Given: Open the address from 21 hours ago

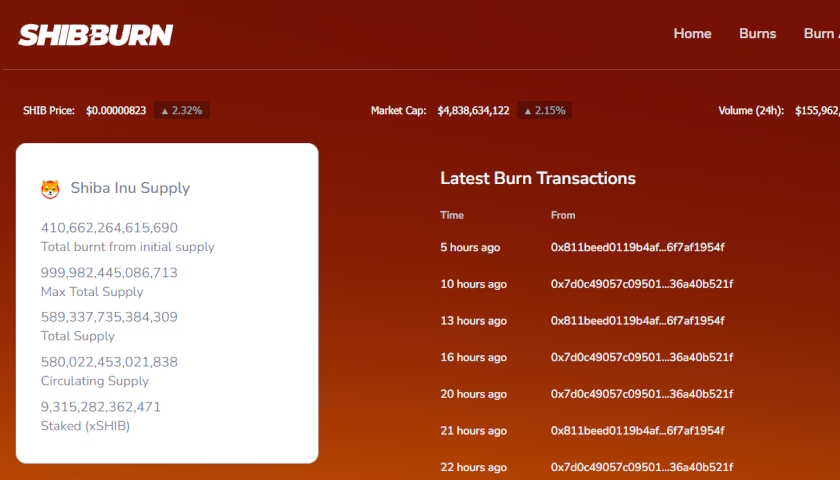Looking at the screenshot, I should coord(638,431).
